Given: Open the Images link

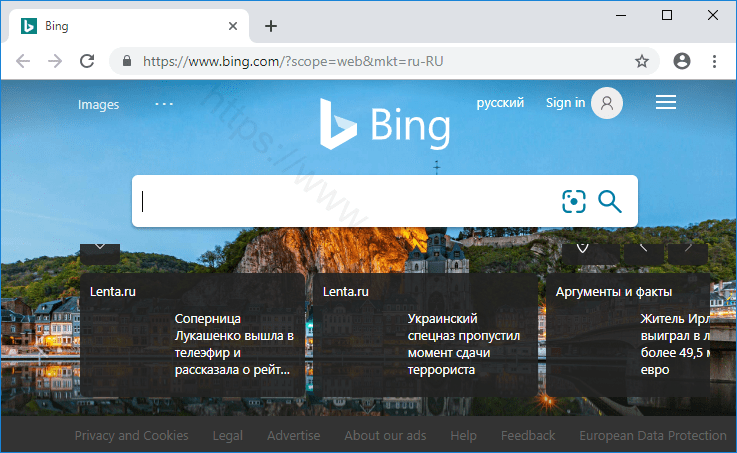Looking at the screenshot, I should (98, 104).
